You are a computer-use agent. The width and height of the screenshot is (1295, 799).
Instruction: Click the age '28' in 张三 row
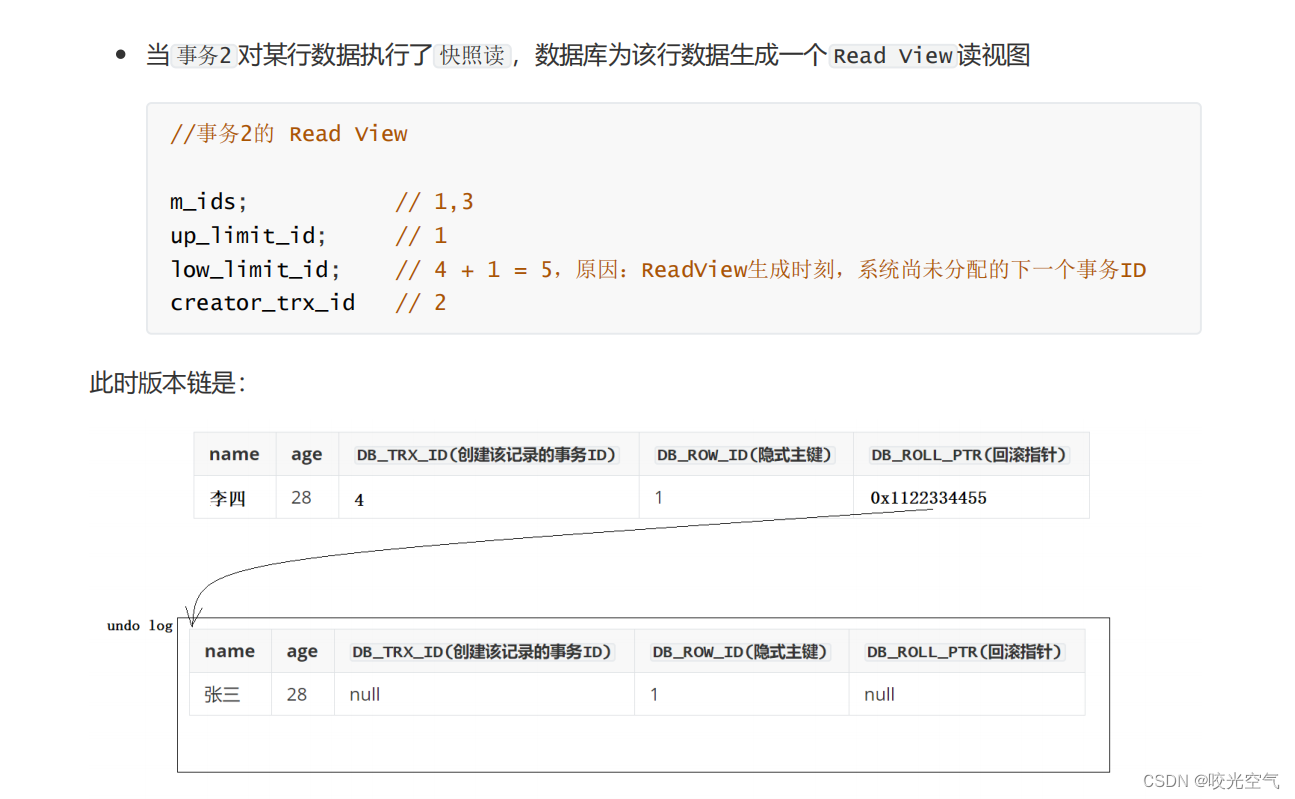click(x=297, y=694)
